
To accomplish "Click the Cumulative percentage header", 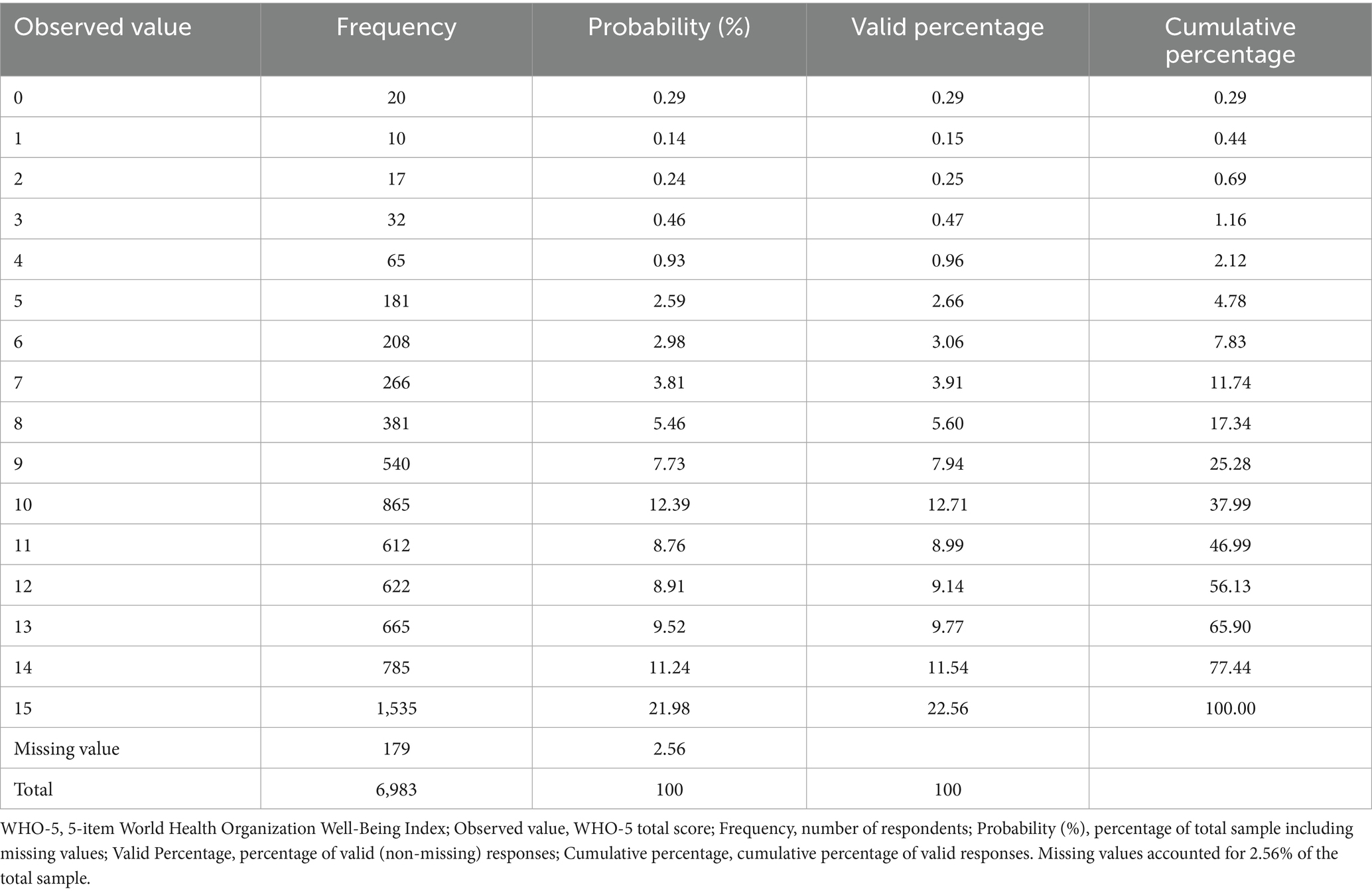I will pyautogui.click(x=1230, y=39).
